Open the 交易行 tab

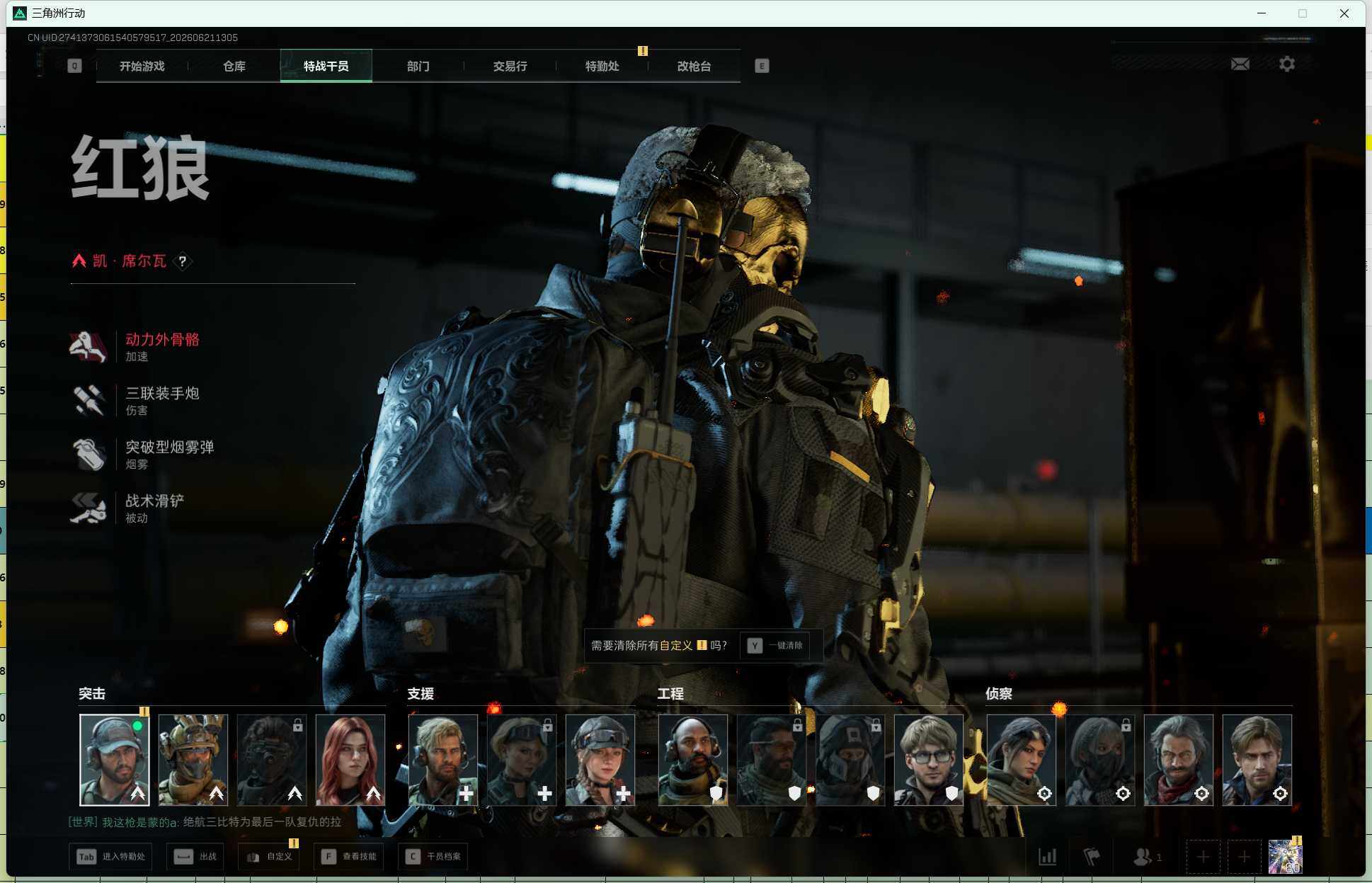(x=510, y=66)
